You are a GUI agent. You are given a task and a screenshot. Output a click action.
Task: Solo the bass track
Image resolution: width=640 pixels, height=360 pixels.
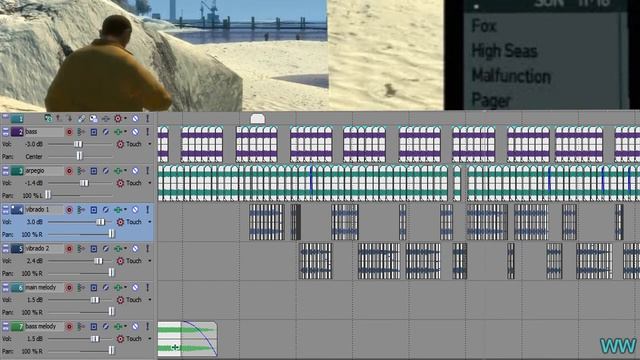147,132
